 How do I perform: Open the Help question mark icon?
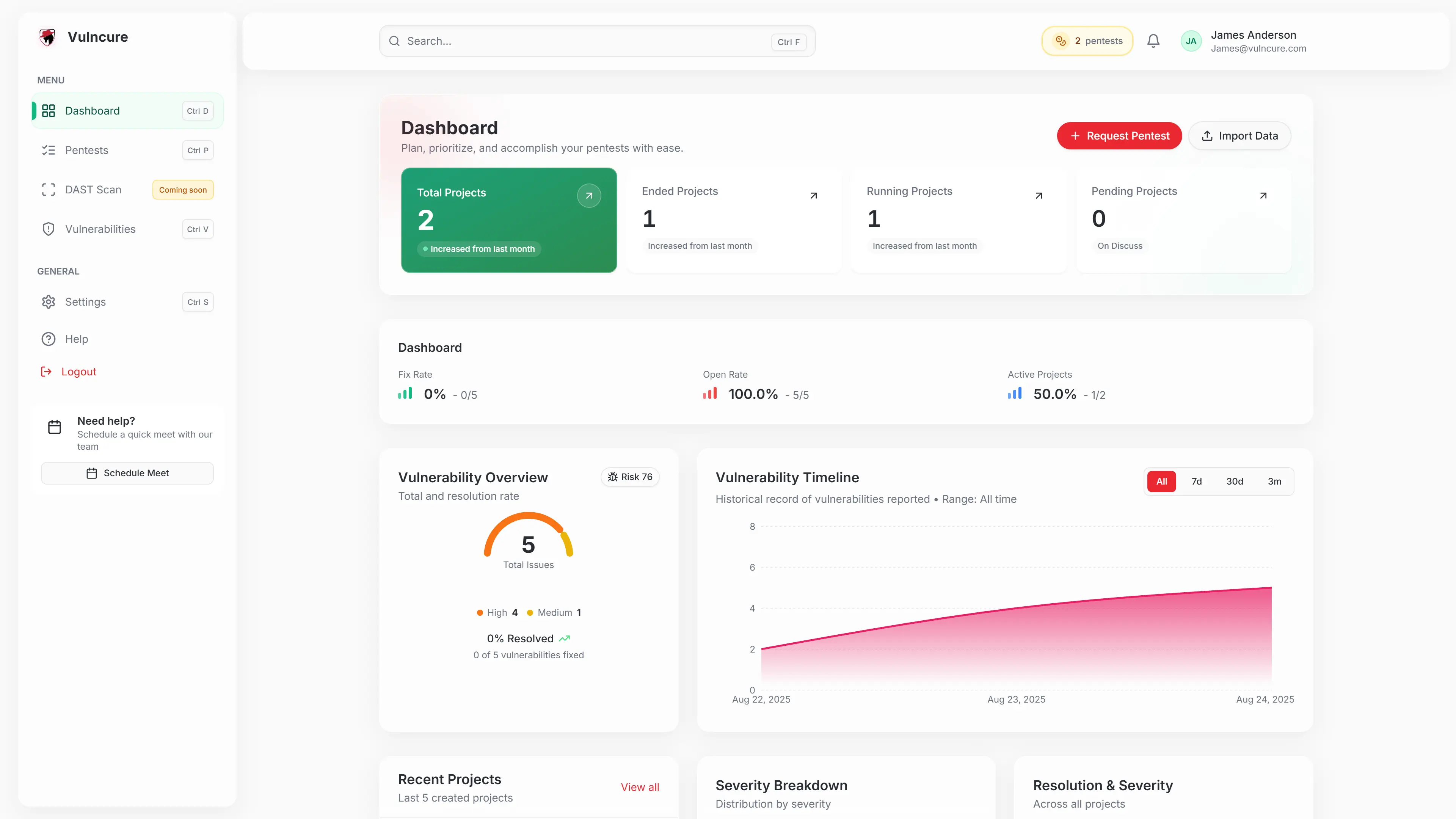(x=49, y=339)
